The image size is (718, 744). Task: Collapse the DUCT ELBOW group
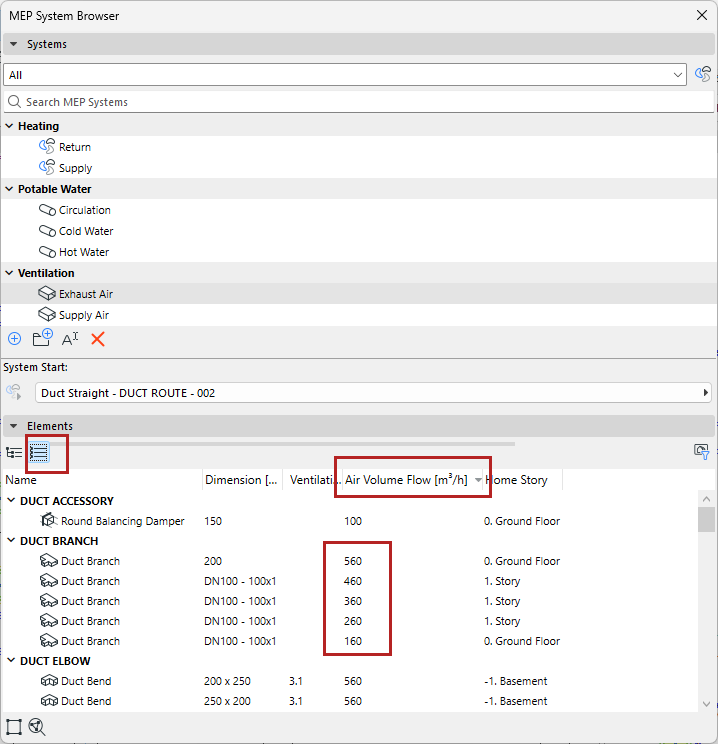[11, 660]
